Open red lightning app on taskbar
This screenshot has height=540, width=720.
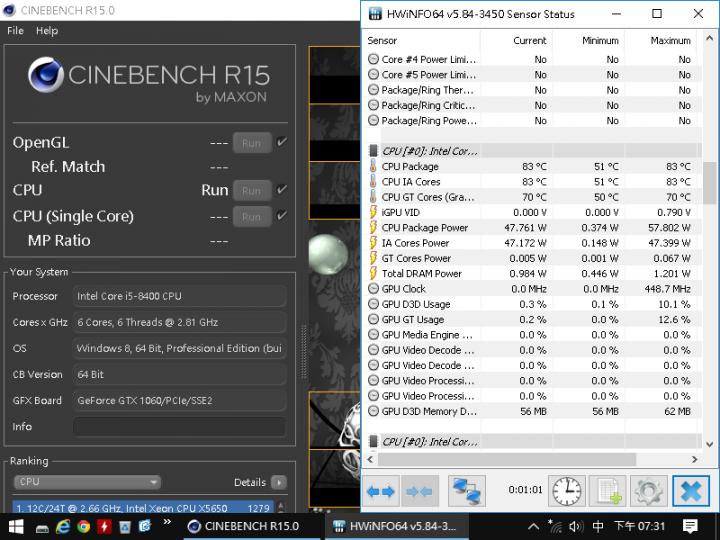[x=104, y=526]
